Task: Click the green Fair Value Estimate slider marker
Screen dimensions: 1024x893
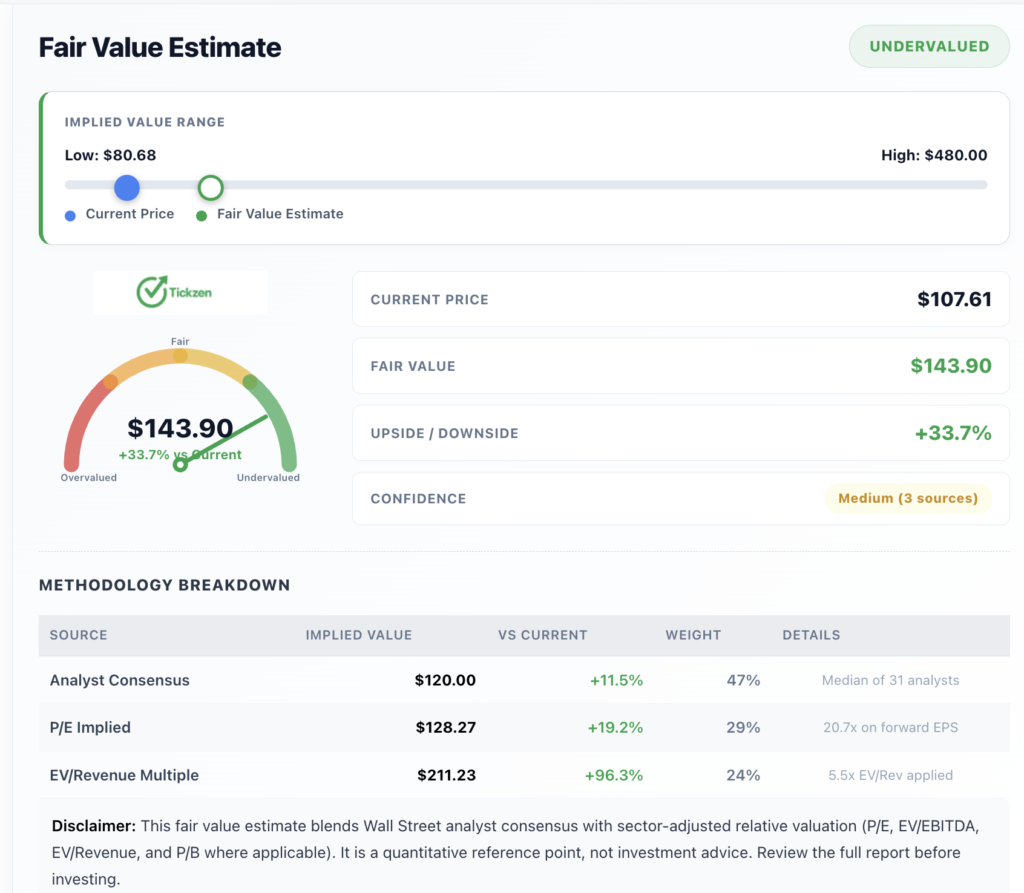Action: pyautogui.click(x=210, y=187)
